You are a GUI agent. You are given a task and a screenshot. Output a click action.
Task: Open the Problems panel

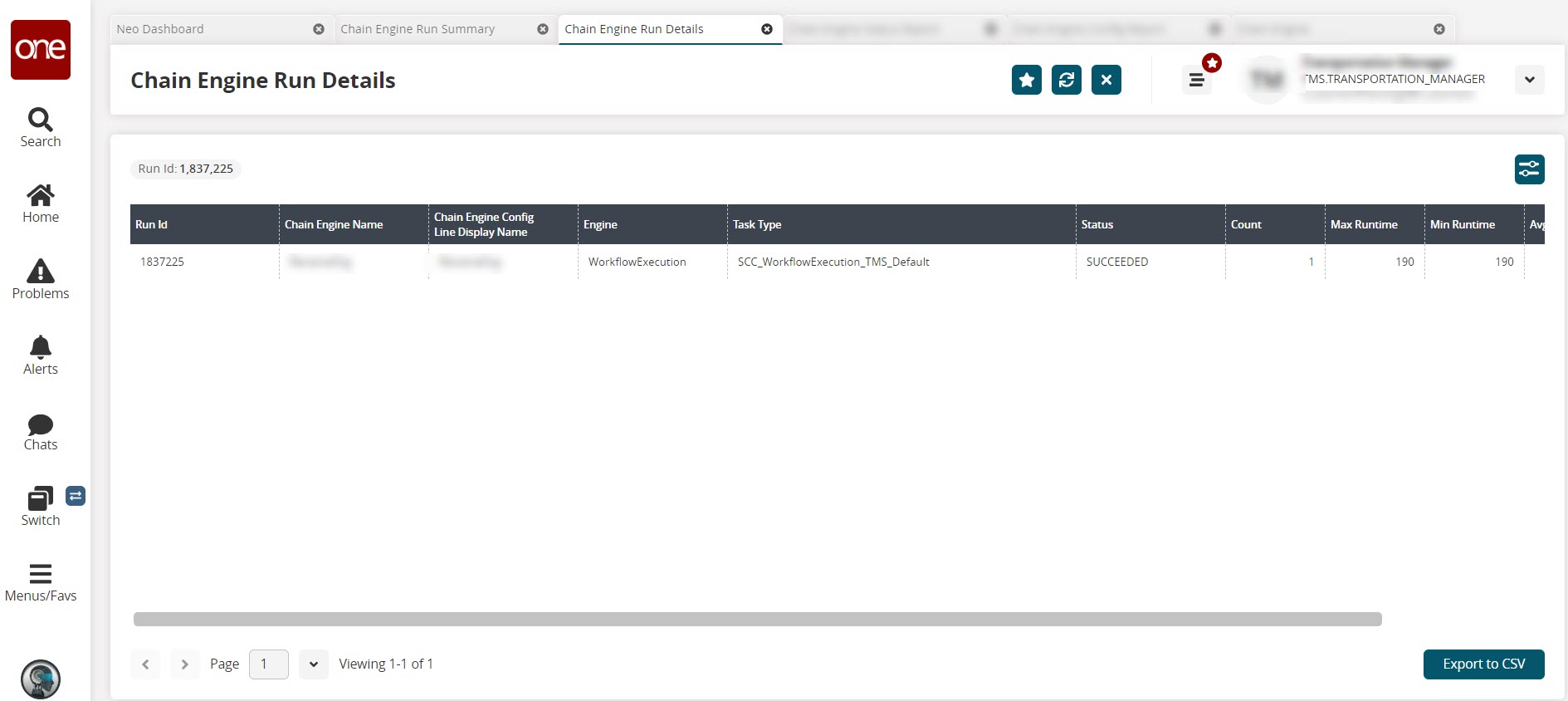click(41, 280)
